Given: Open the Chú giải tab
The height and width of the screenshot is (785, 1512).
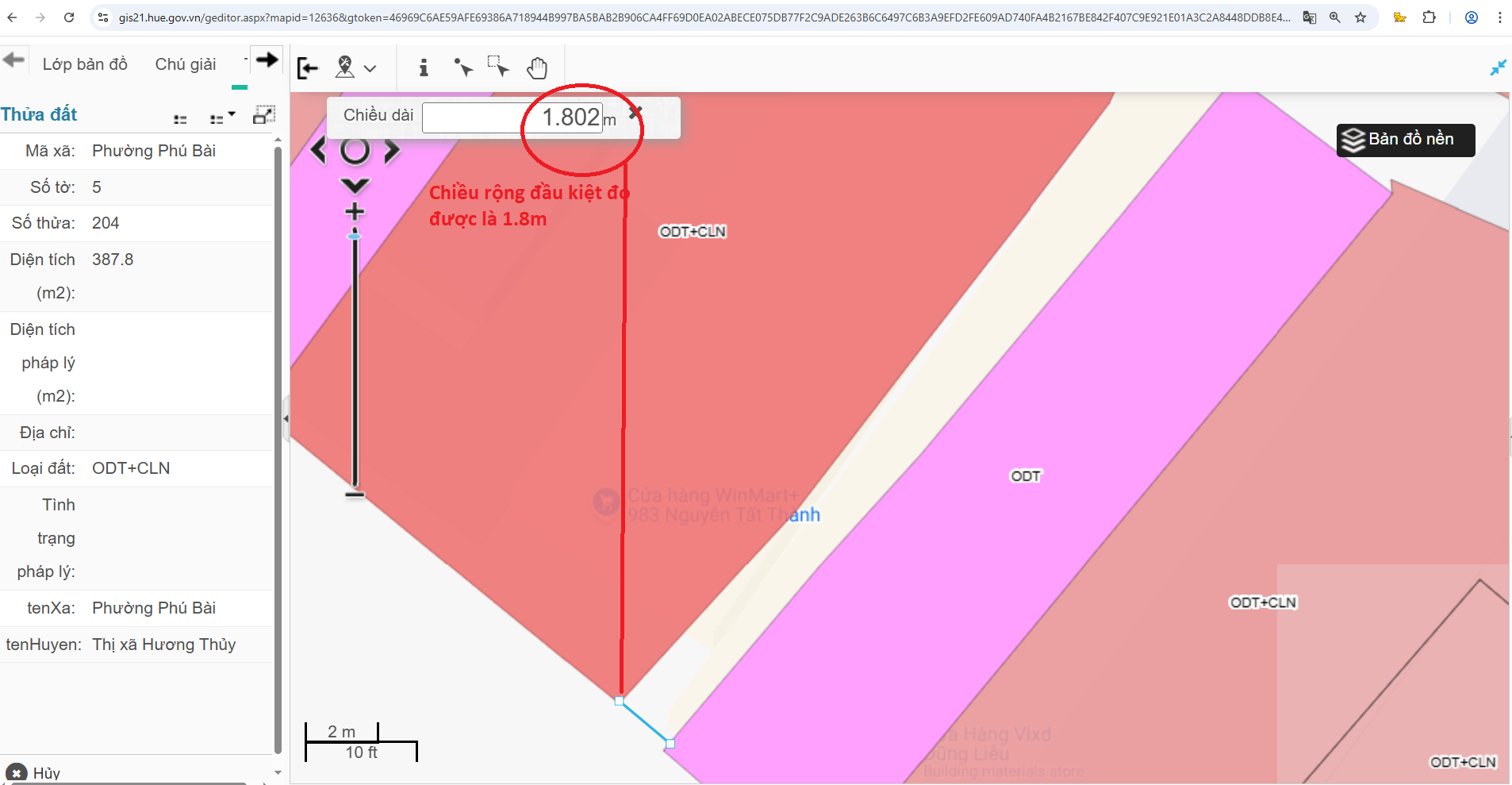Looking at the screenshot, I should [186, 64].
